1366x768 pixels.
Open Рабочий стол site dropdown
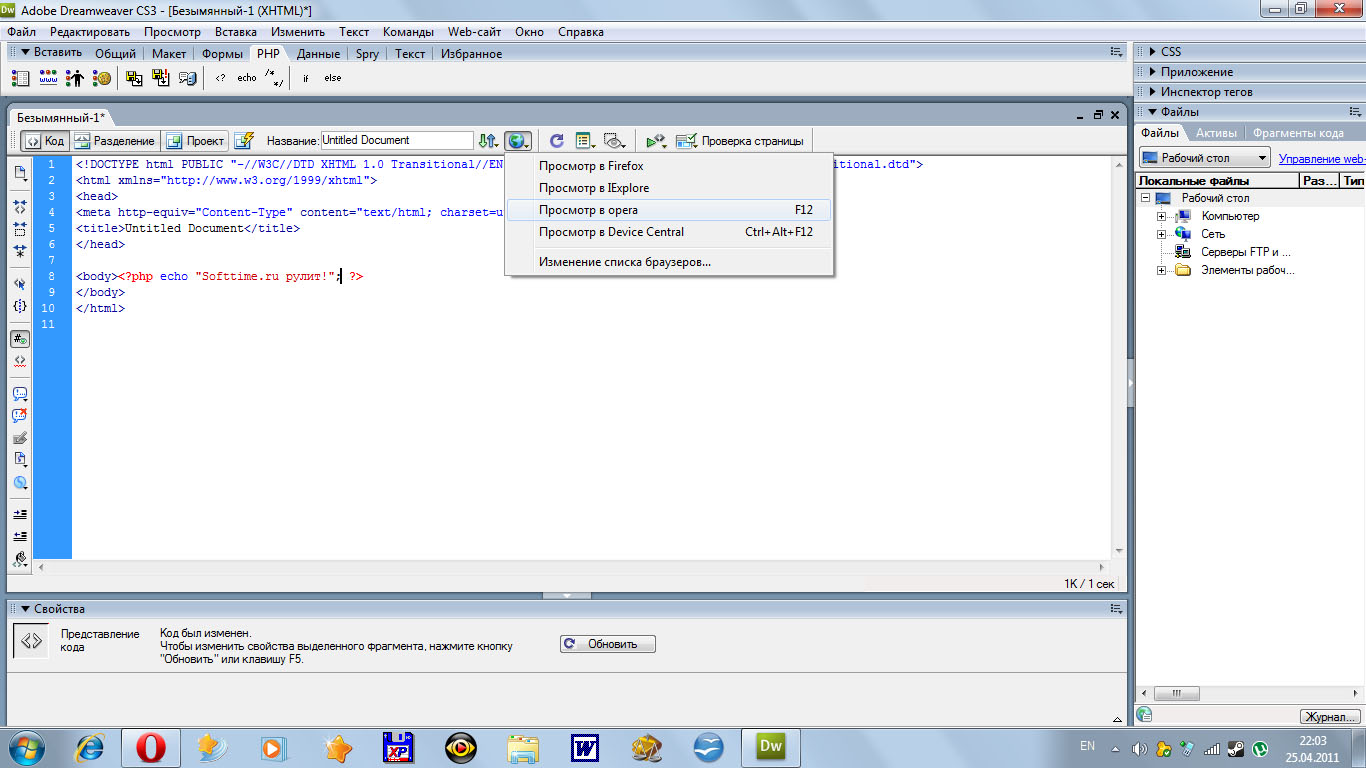point(1204,158)
